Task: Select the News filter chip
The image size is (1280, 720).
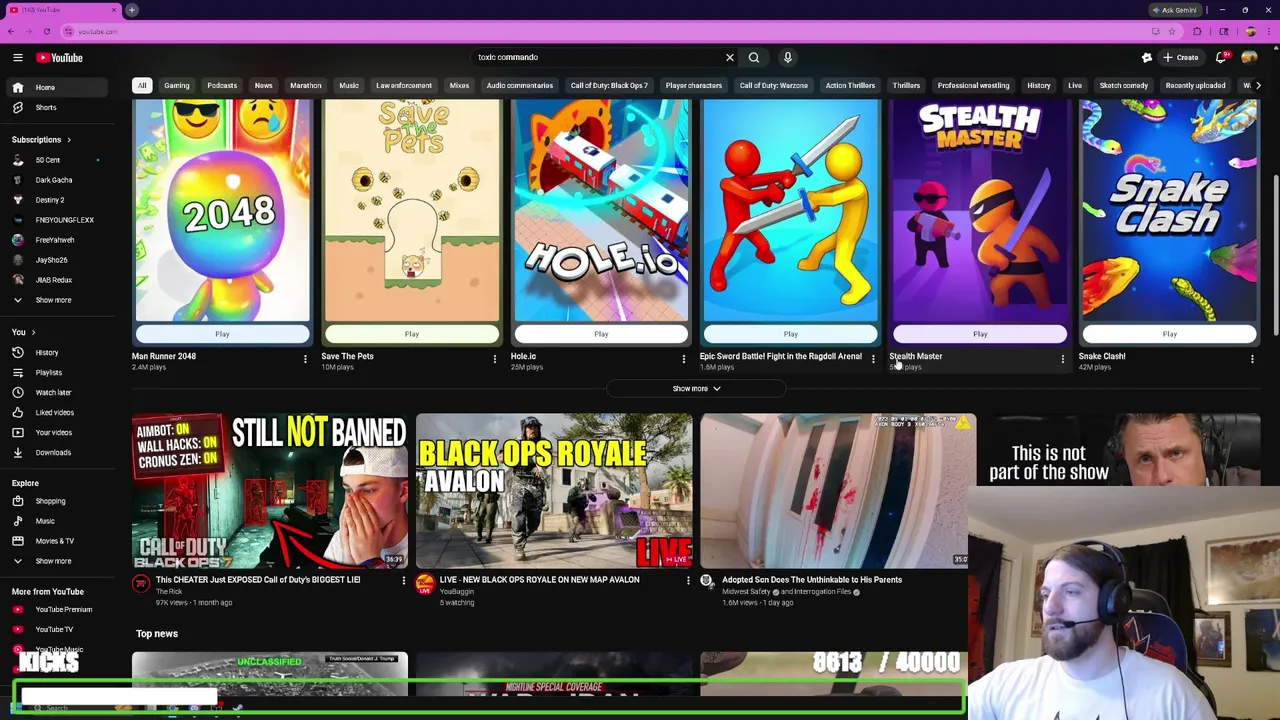Action: point(263,85)
